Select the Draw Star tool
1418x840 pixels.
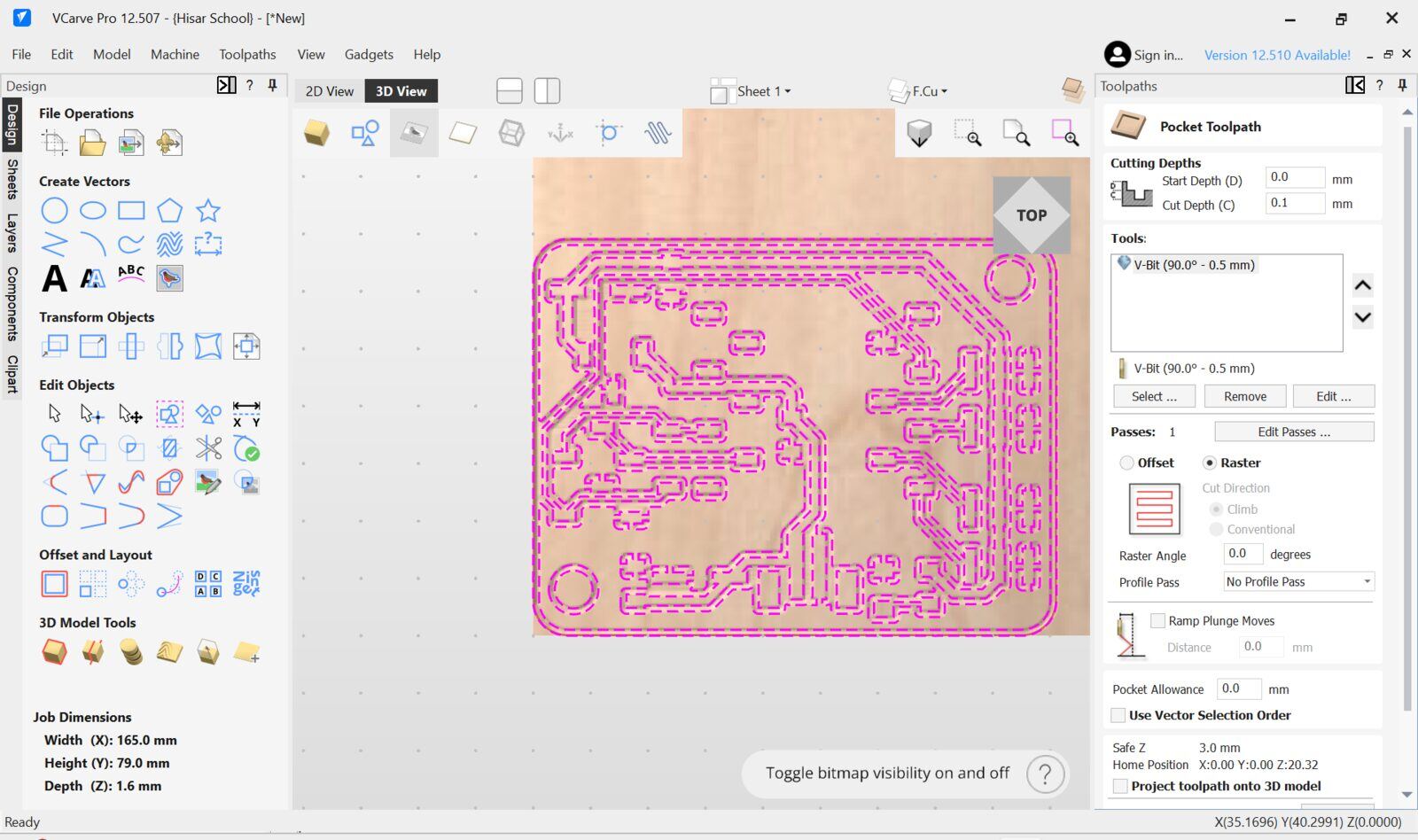pos(208,211)
